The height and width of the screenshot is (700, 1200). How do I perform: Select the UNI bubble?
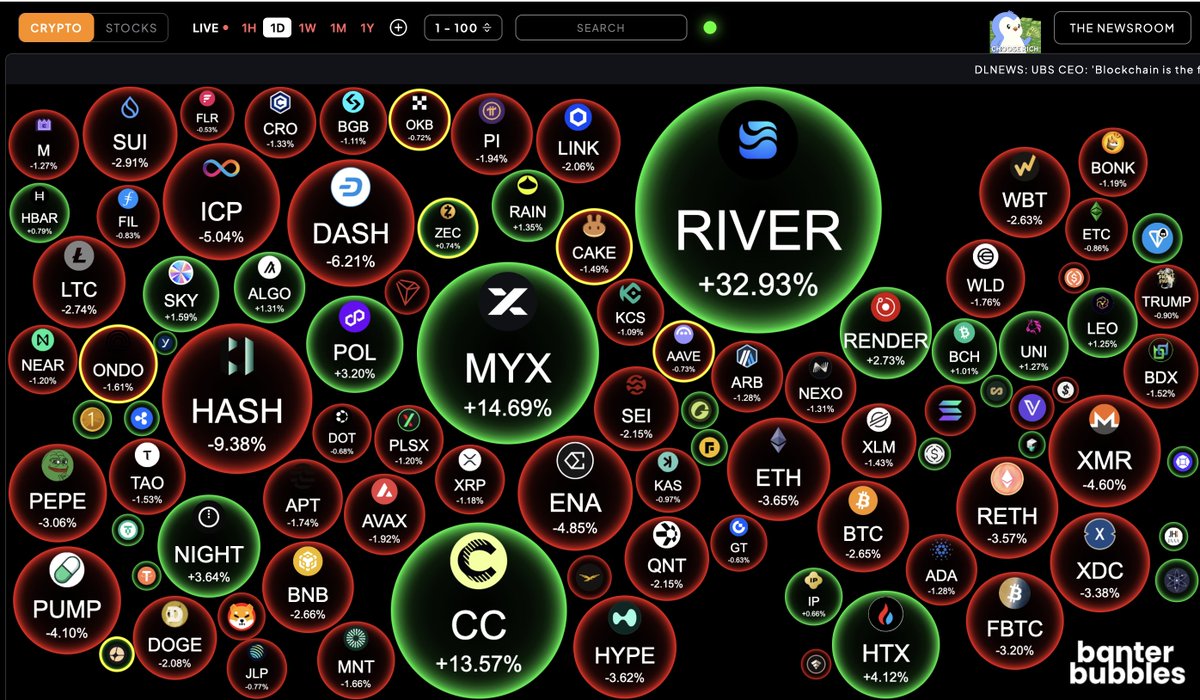[1033, 346]
